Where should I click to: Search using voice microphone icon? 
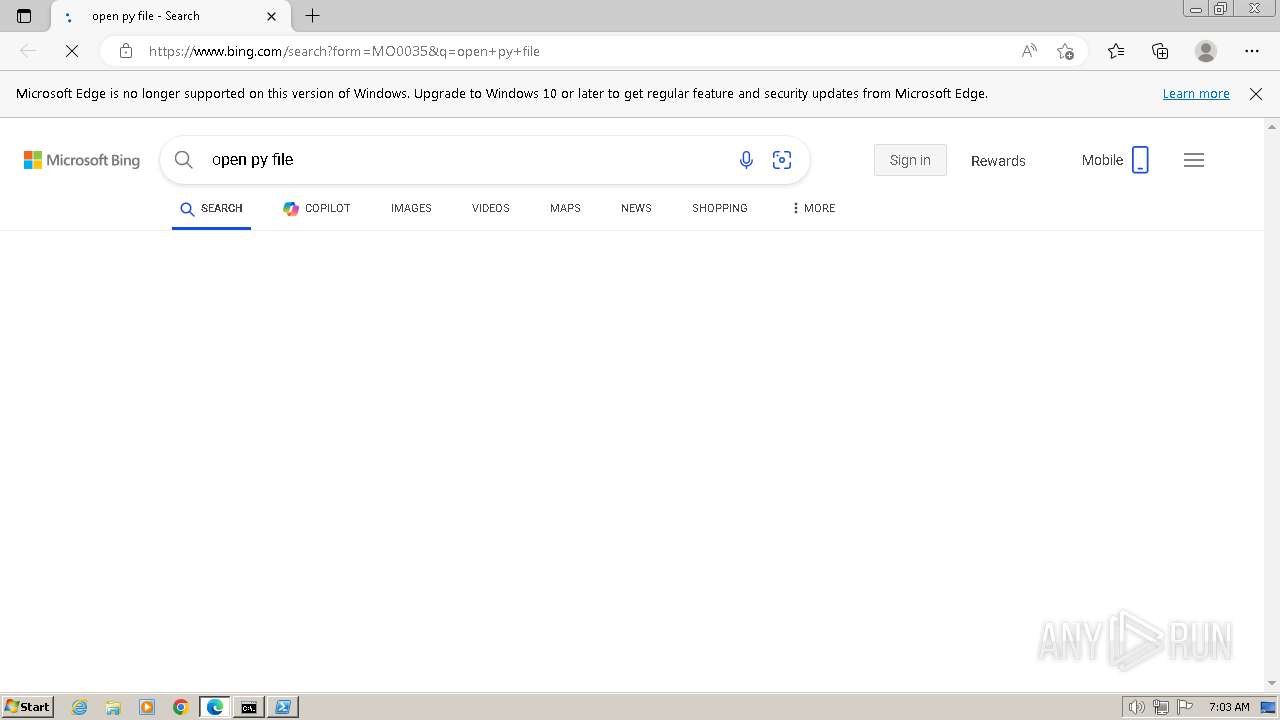tap(746, 160)
